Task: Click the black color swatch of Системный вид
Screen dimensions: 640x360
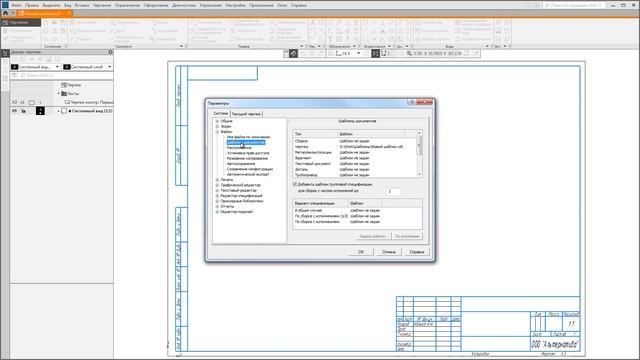Action: [x=40, y=111]
